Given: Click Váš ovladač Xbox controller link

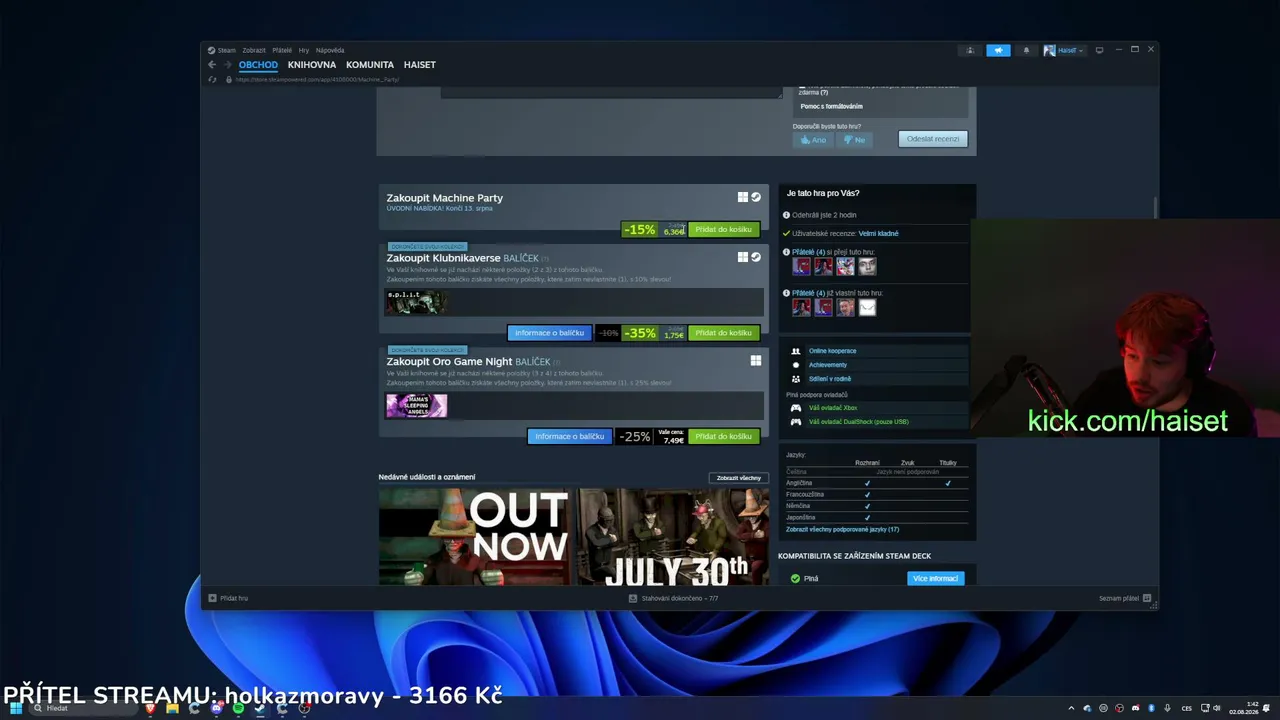Looking at the screenshot, I should click(x=833, y=408).
